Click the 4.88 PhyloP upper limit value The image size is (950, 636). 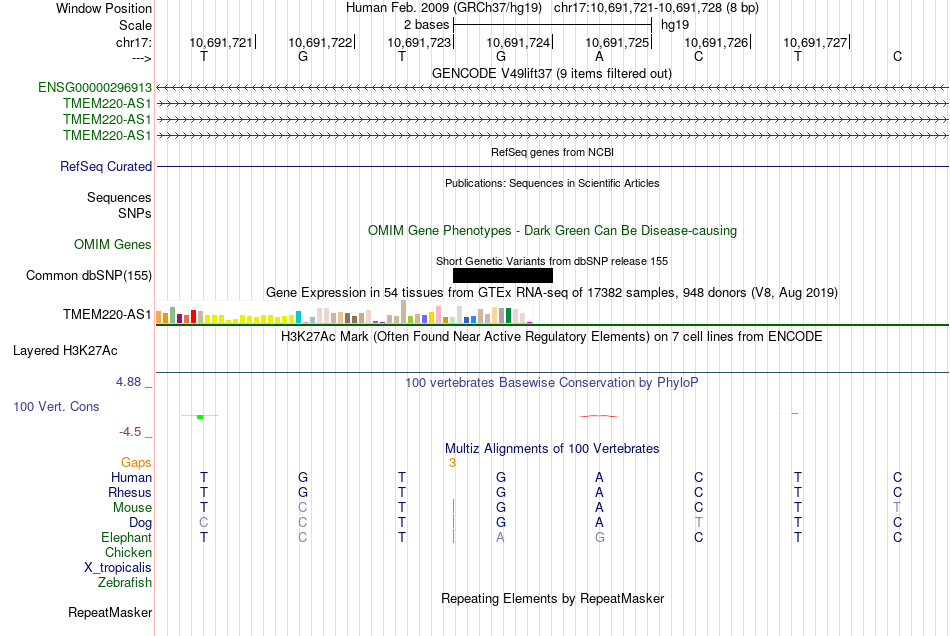(x=128, y=382)
